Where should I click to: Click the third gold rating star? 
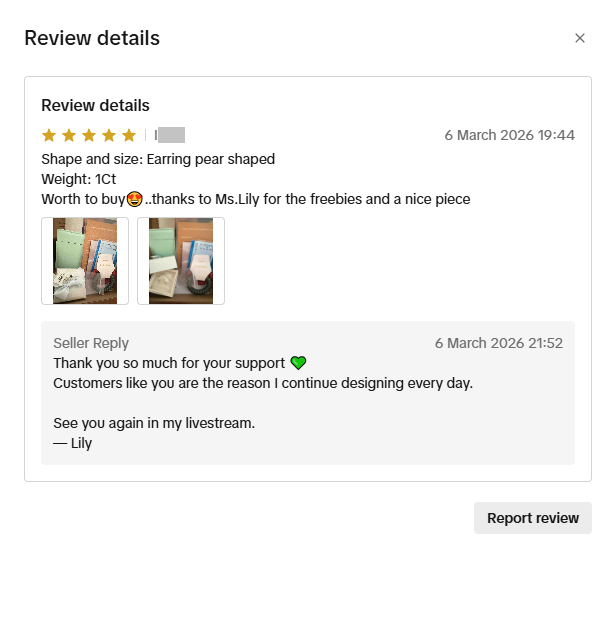coord(89,135)
